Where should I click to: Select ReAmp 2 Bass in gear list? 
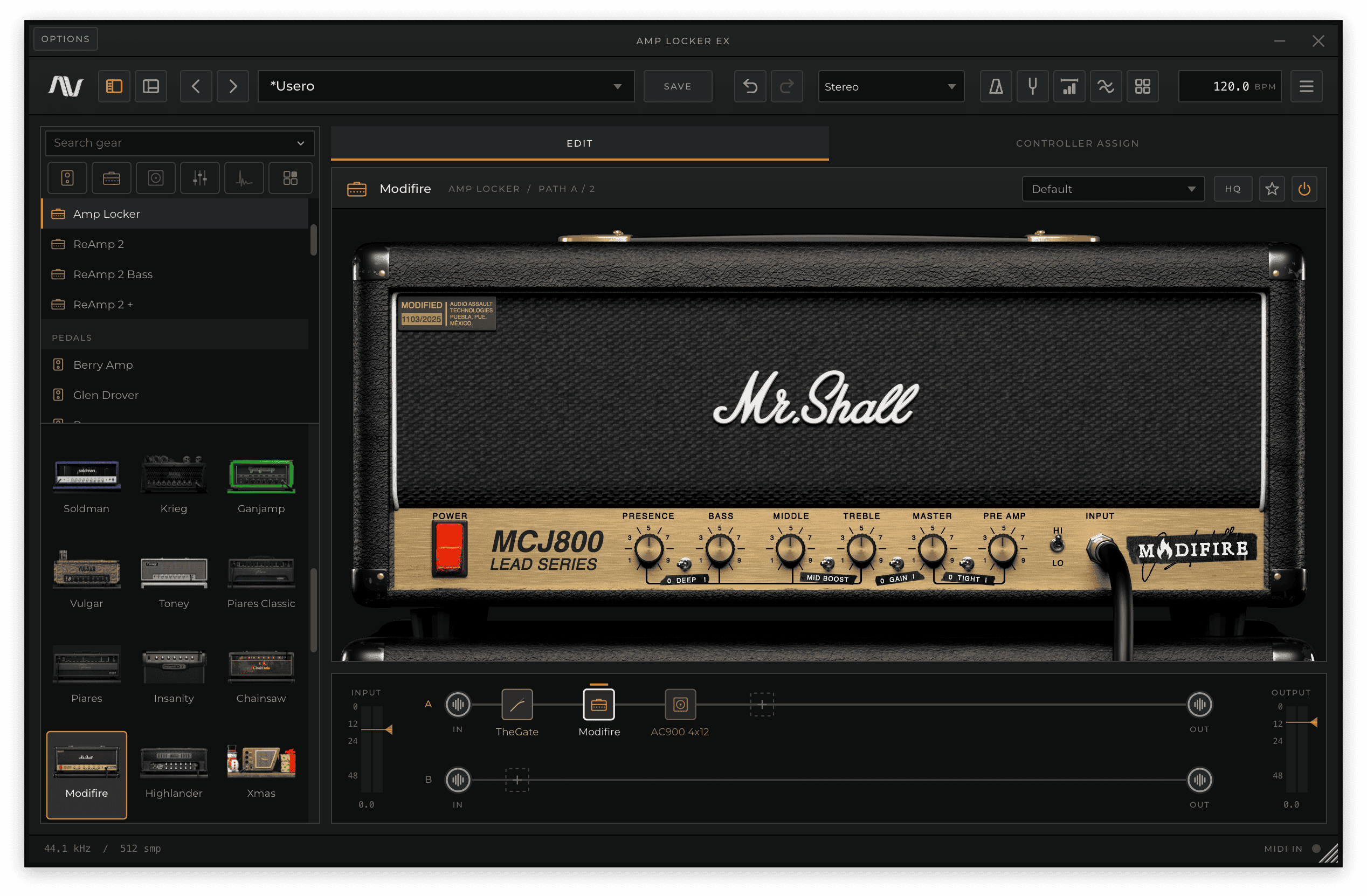click(175, 274)
